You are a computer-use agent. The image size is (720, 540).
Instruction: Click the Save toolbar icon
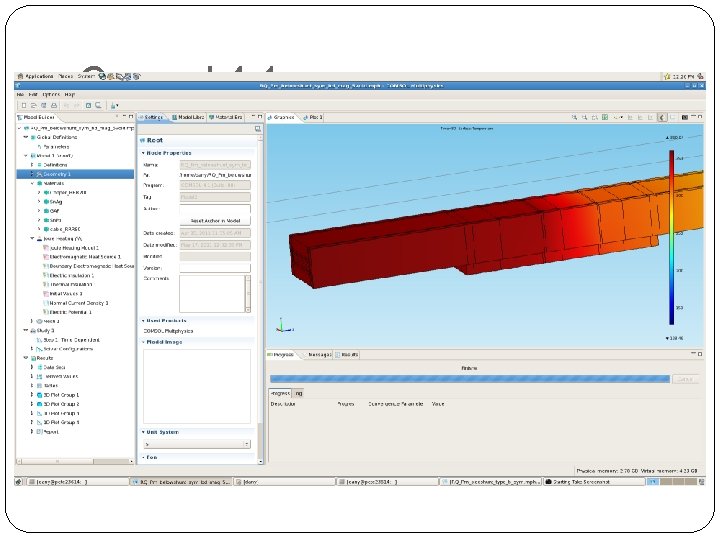[44, 106]
